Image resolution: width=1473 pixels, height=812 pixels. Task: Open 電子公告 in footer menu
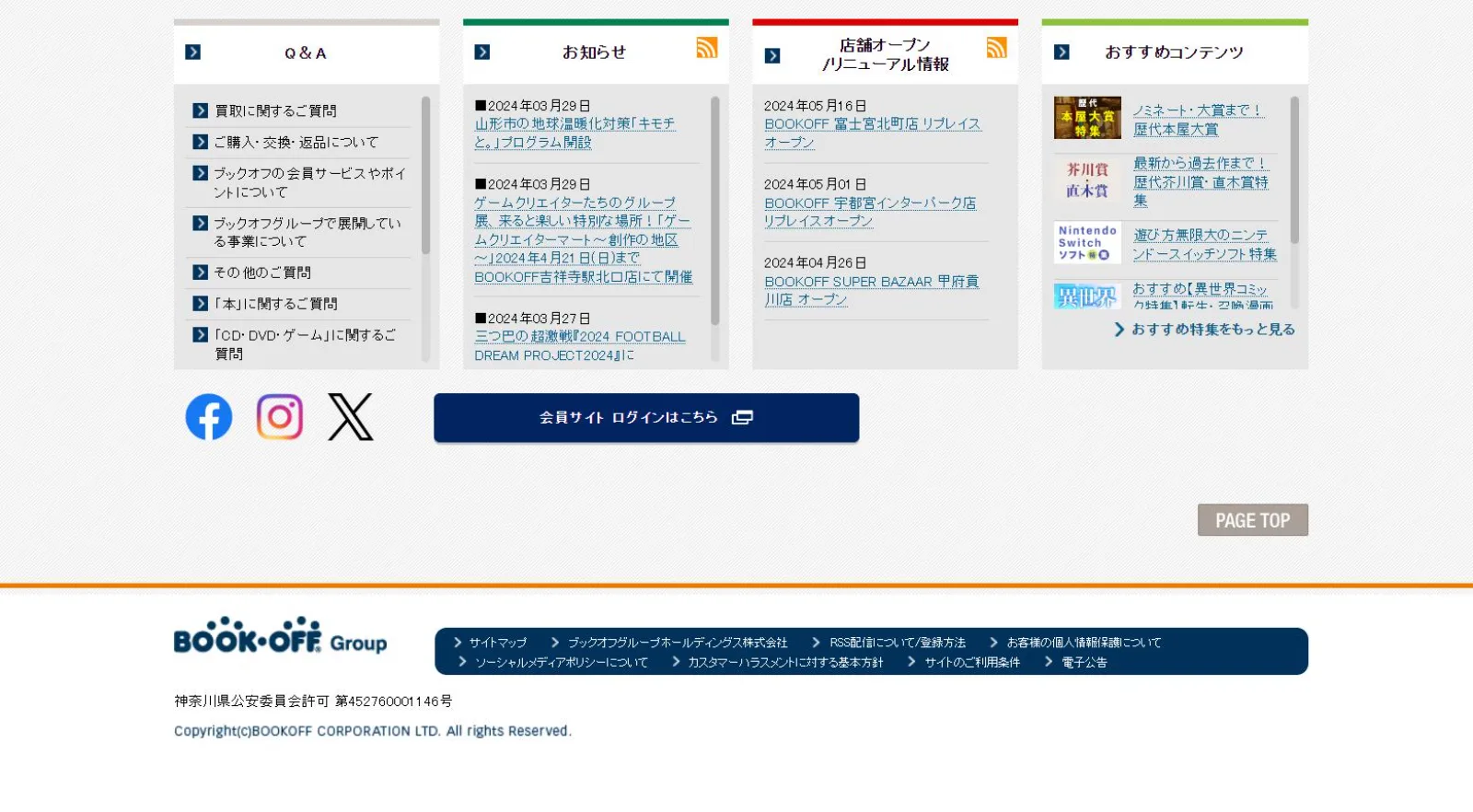pyautogui.click(x=1084, y=662)
